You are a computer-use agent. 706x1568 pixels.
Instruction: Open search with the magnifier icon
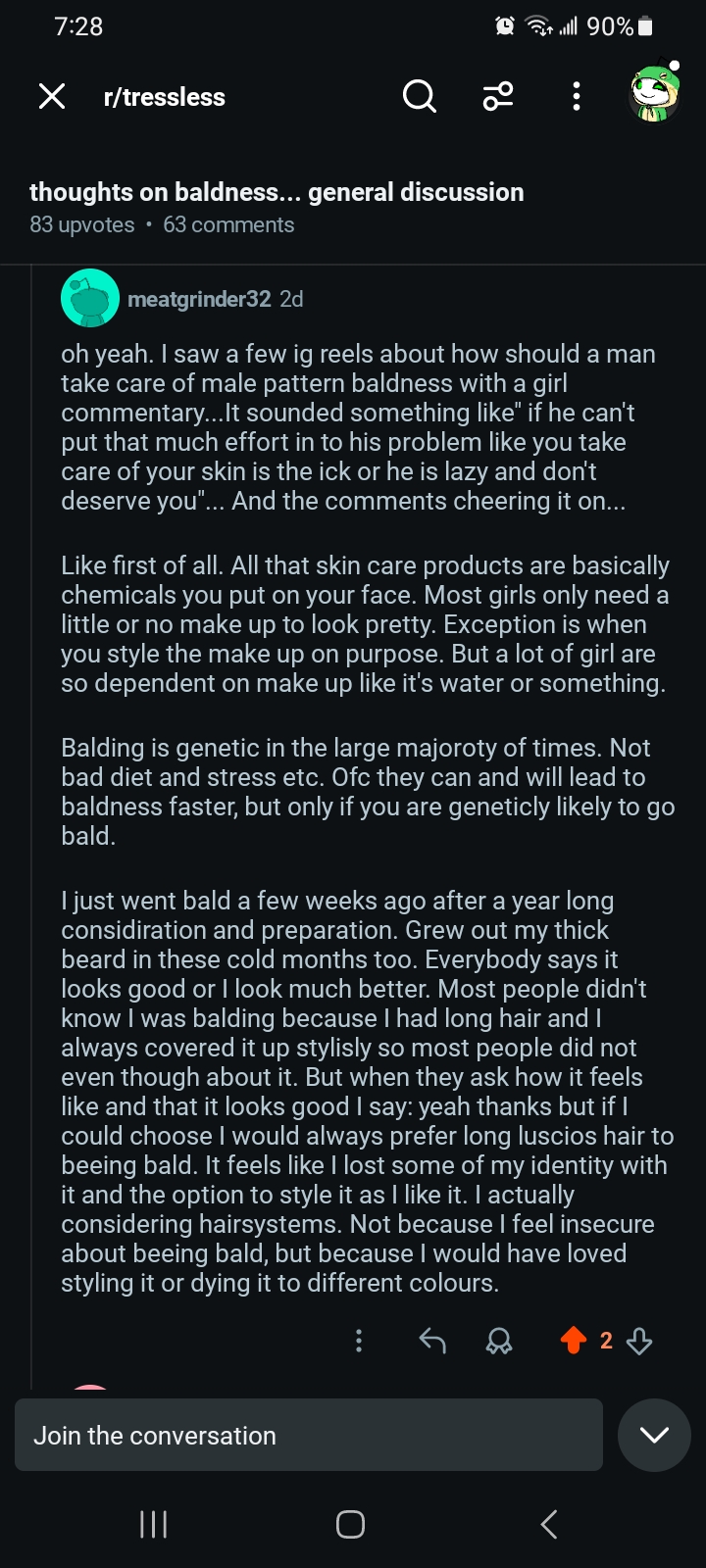[x=419, y=96]
